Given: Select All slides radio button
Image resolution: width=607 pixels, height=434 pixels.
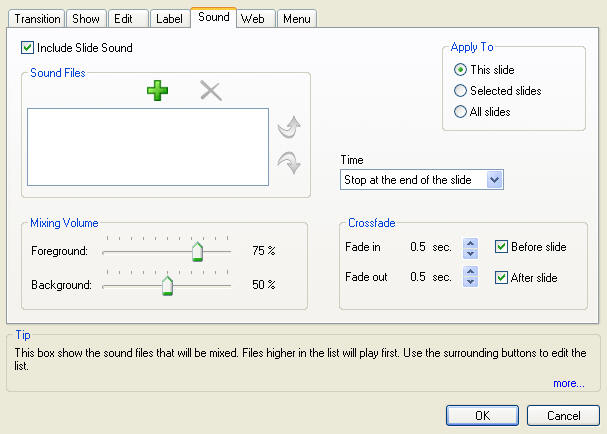Looking at the screenshot, I should pos(460,112).
